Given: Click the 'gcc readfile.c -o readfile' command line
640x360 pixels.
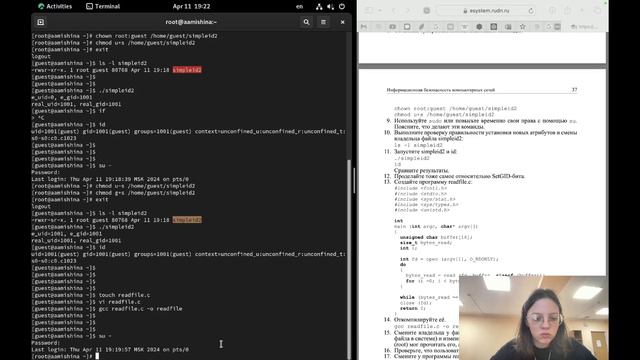Looking at the screenshot, I should tap(107, 309).
